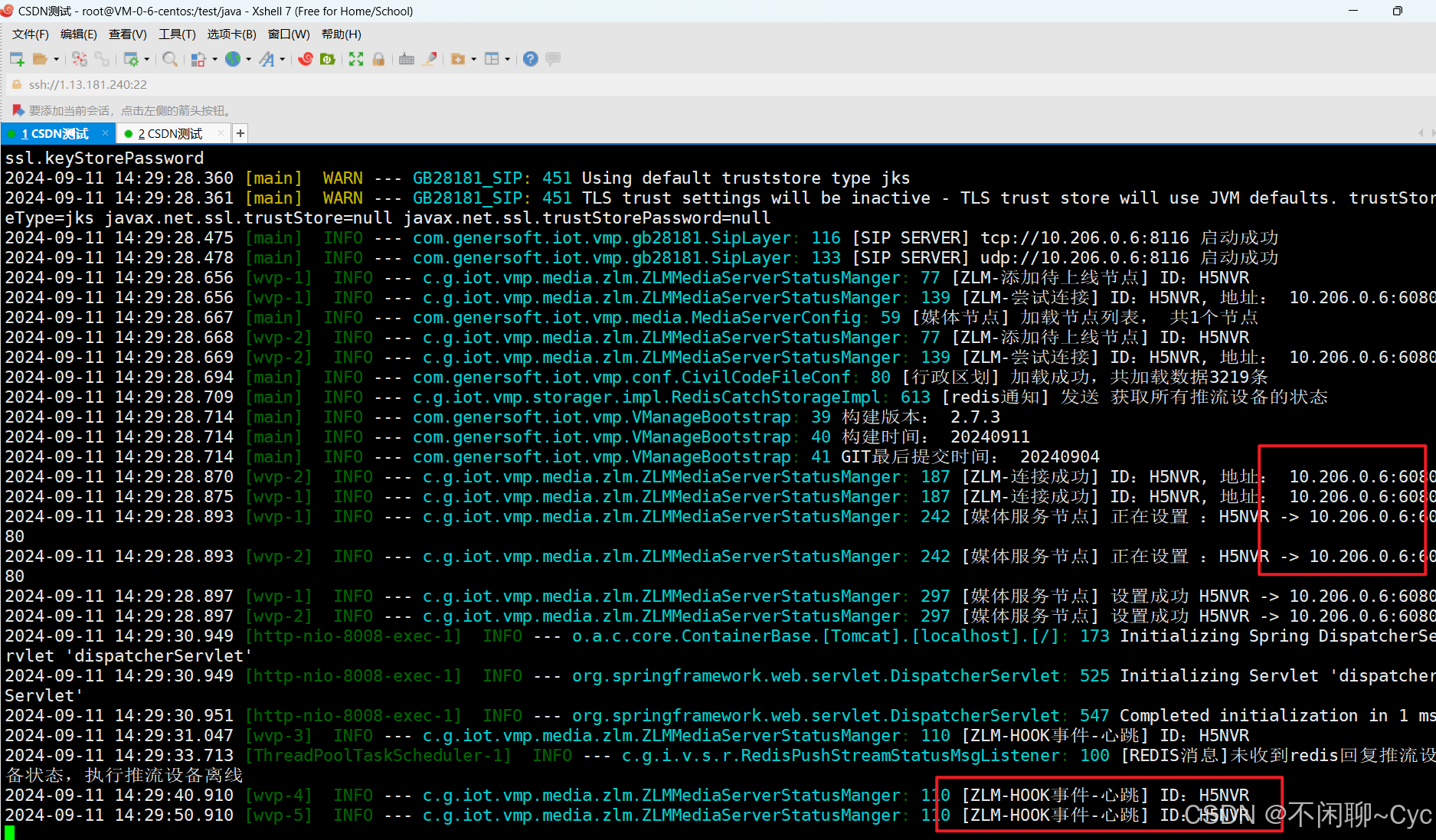Toggle the screen lock icon
Viewport: 1436px width, 840px height.
pyautogui.click(x=378, y=58)
